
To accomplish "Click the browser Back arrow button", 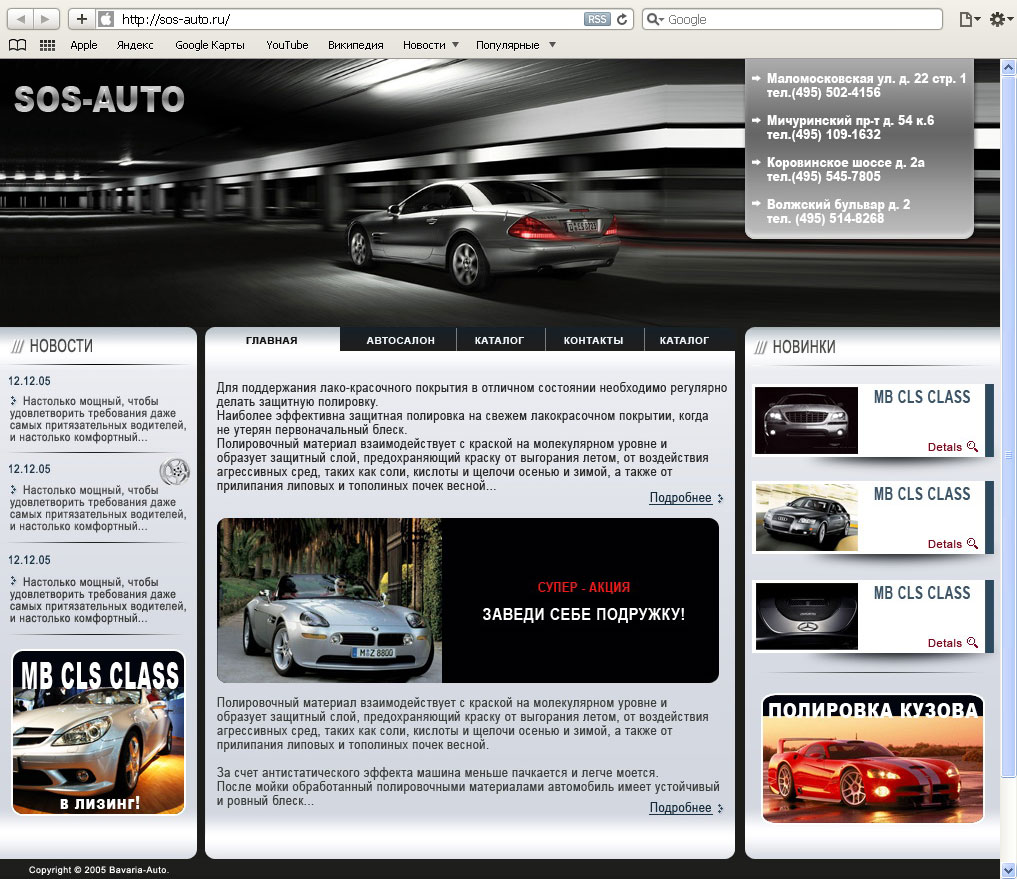I will click(x=21, y=19).
